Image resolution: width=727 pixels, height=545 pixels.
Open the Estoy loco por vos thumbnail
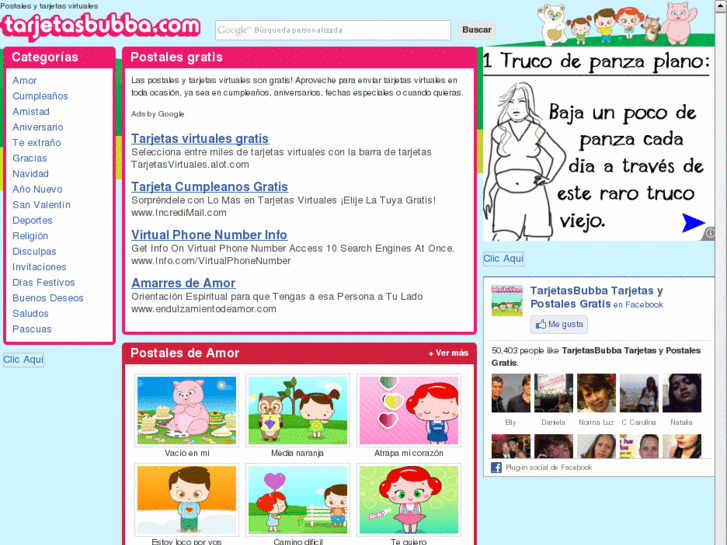pyautogui.click(x=186, y=500)
